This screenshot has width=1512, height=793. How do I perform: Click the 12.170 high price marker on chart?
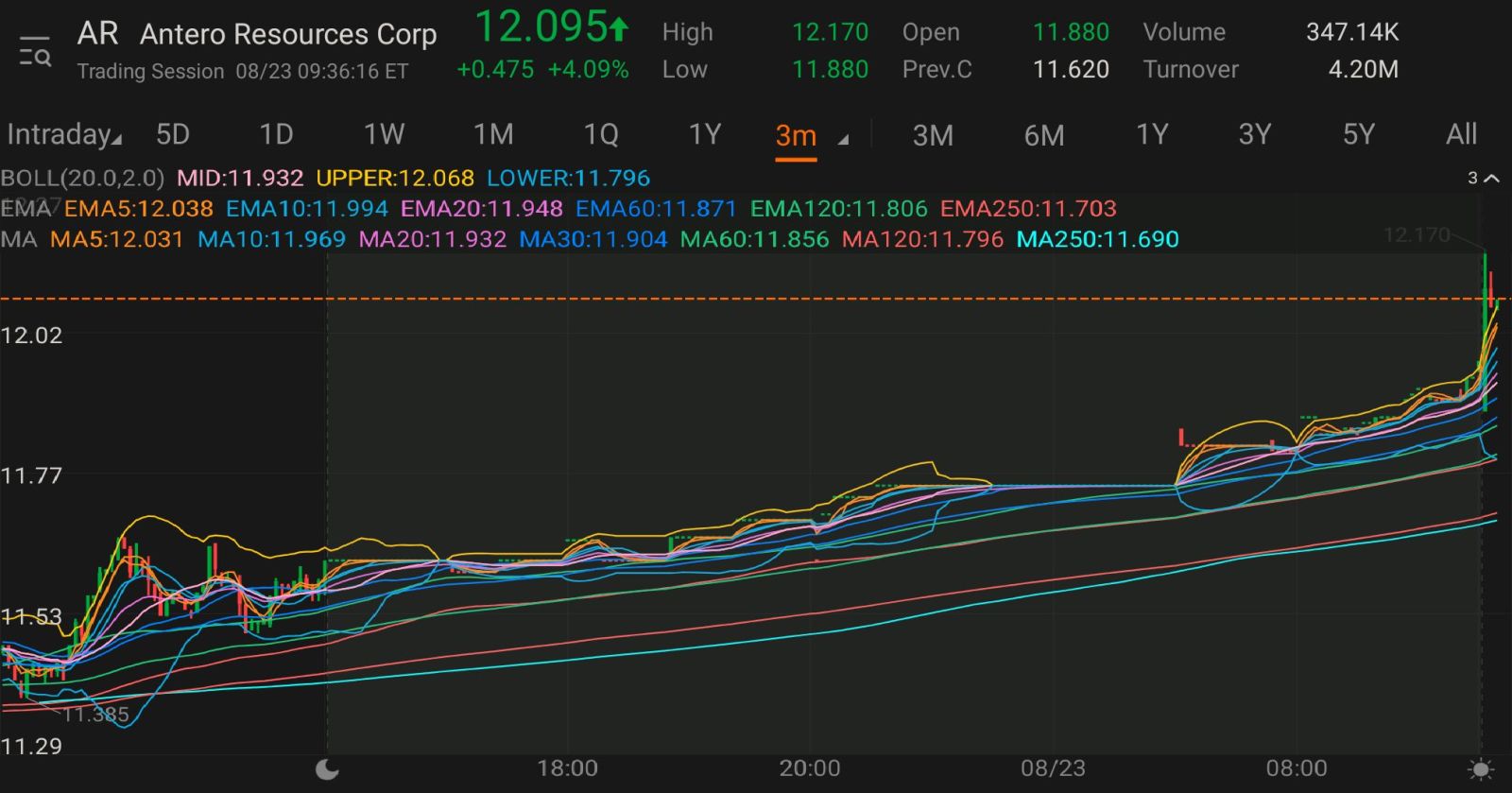pos(1416,234)
